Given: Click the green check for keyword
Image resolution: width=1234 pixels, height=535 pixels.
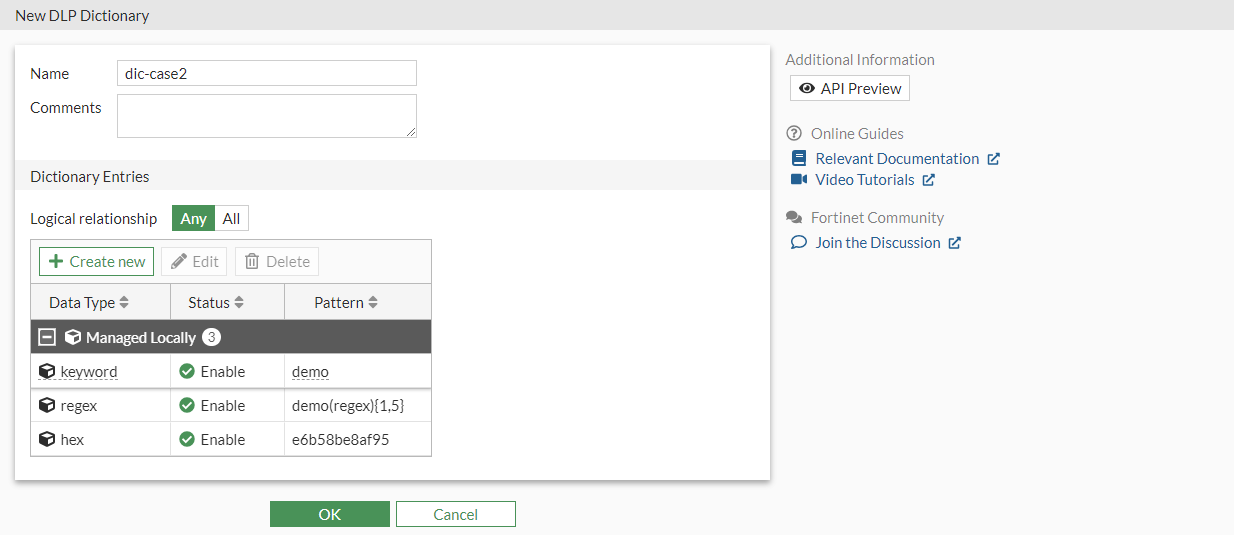Looking at the screenshot, I should click(187, 371).
